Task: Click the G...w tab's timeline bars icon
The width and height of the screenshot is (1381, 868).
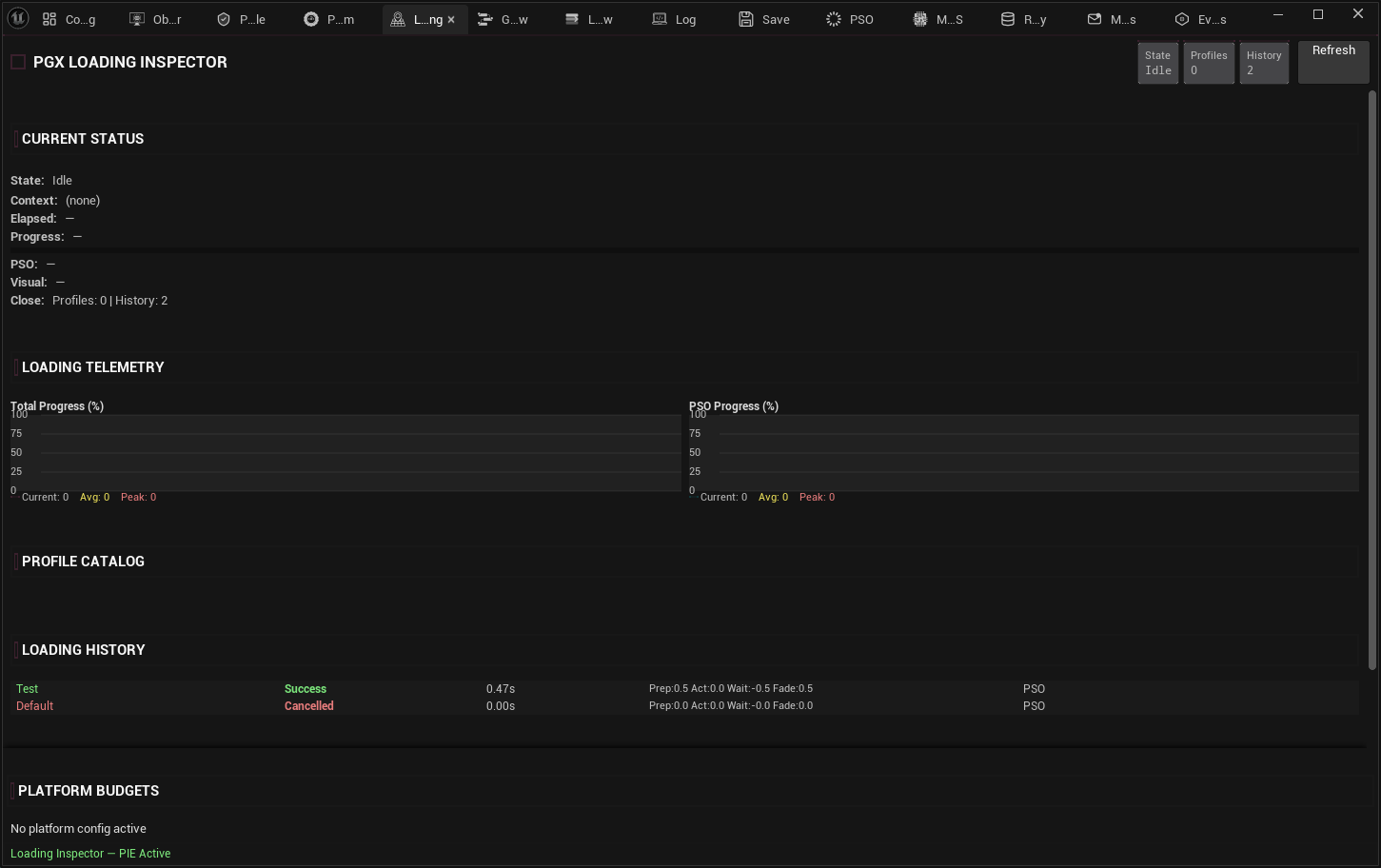Action: click(x=485, y=19)
